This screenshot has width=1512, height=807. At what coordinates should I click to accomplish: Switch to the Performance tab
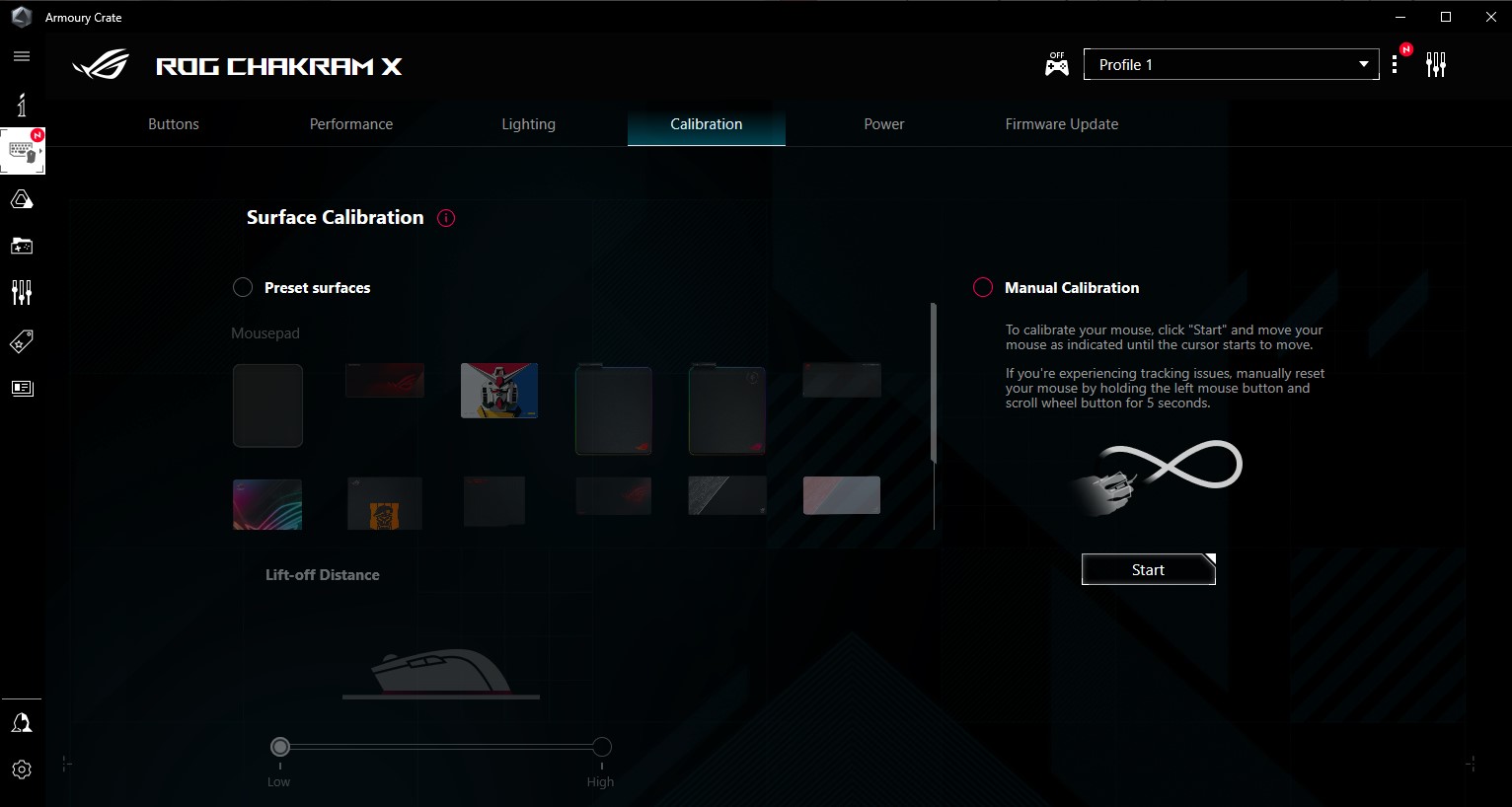pos(351,124)
